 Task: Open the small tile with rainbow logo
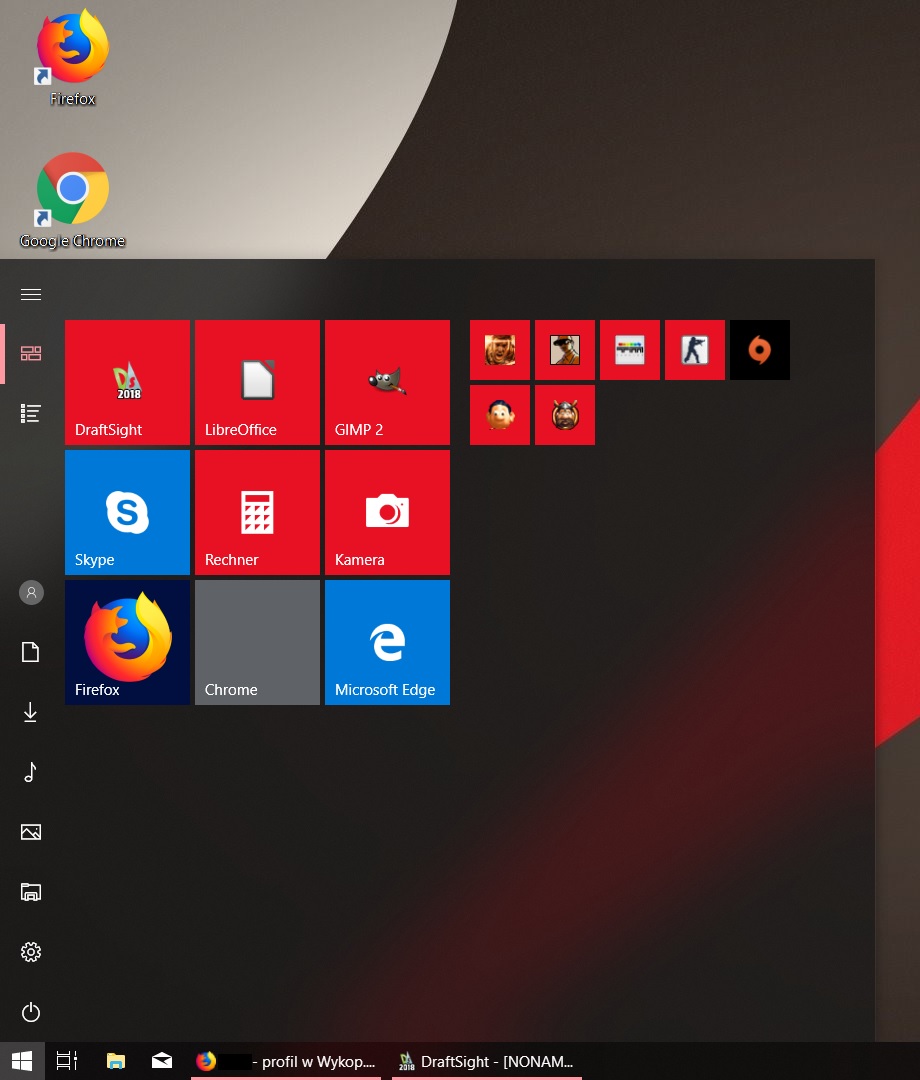[630, 350]
